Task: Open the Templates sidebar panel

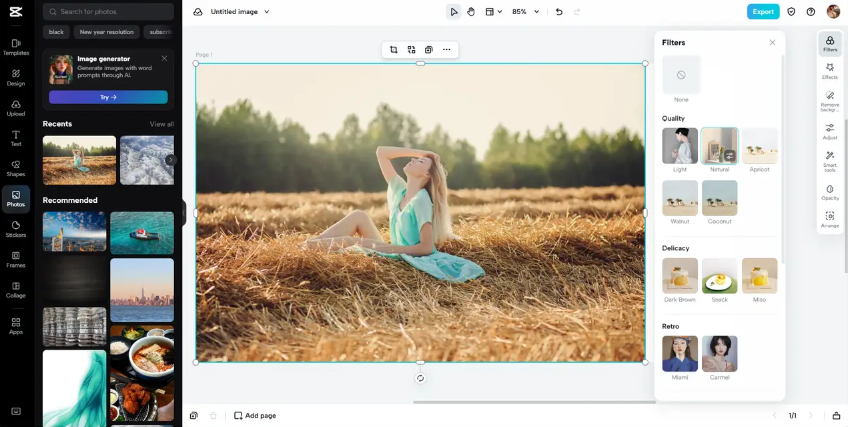Action: [x=16, y=47]
